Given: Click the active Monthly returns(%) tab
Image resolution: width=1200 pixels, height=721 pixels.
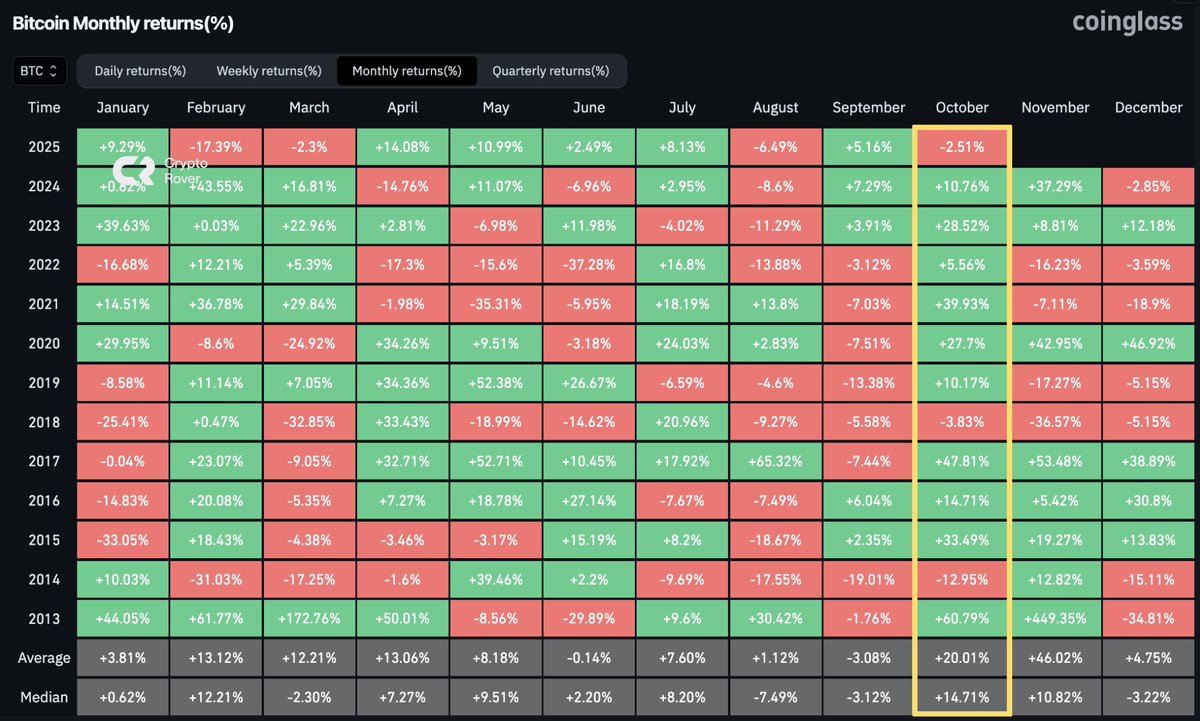Looking at the screenshot, I should point(406,70).
